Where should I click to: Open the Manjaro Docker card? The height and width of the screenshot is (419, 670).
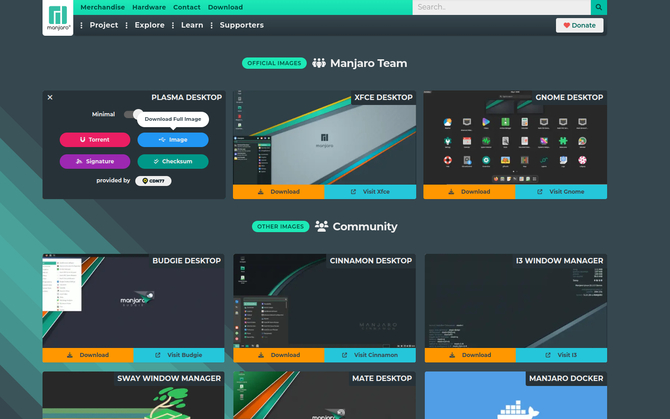point(516,395)
